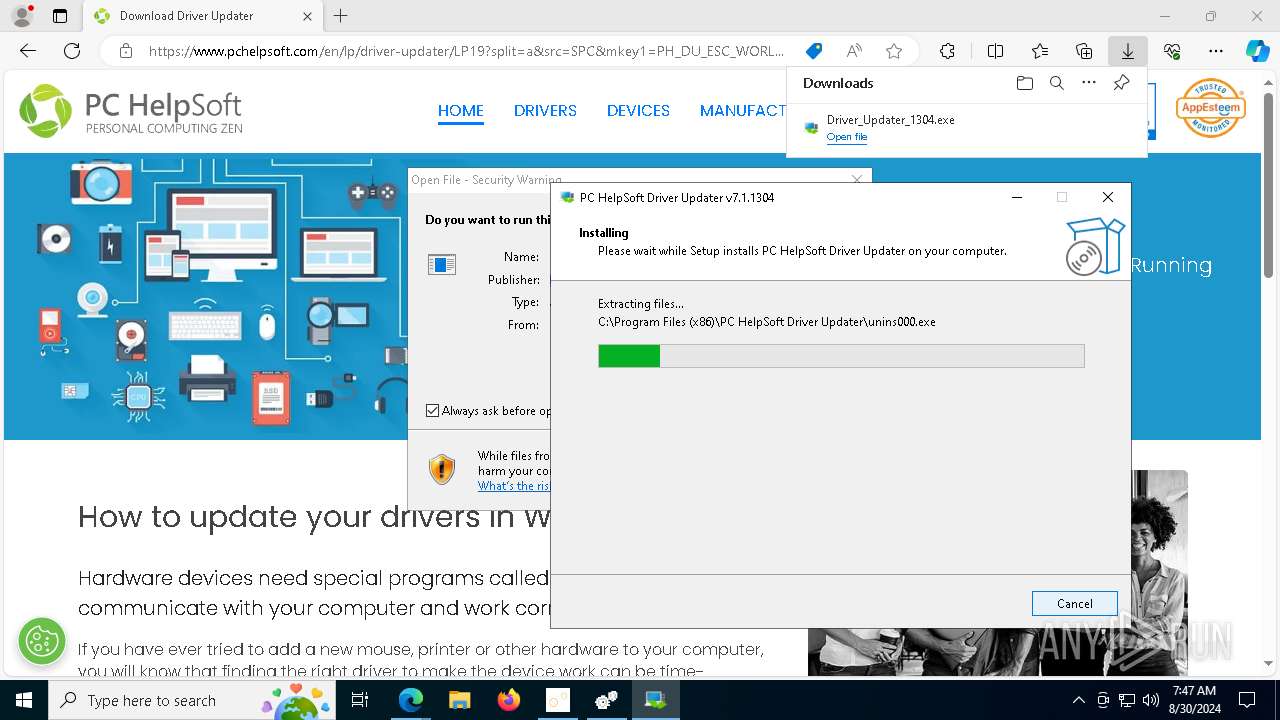The width and height of the screenshot is (1280, 720).
Task: Open the Windows Start menu
Action: coord(24,700)
